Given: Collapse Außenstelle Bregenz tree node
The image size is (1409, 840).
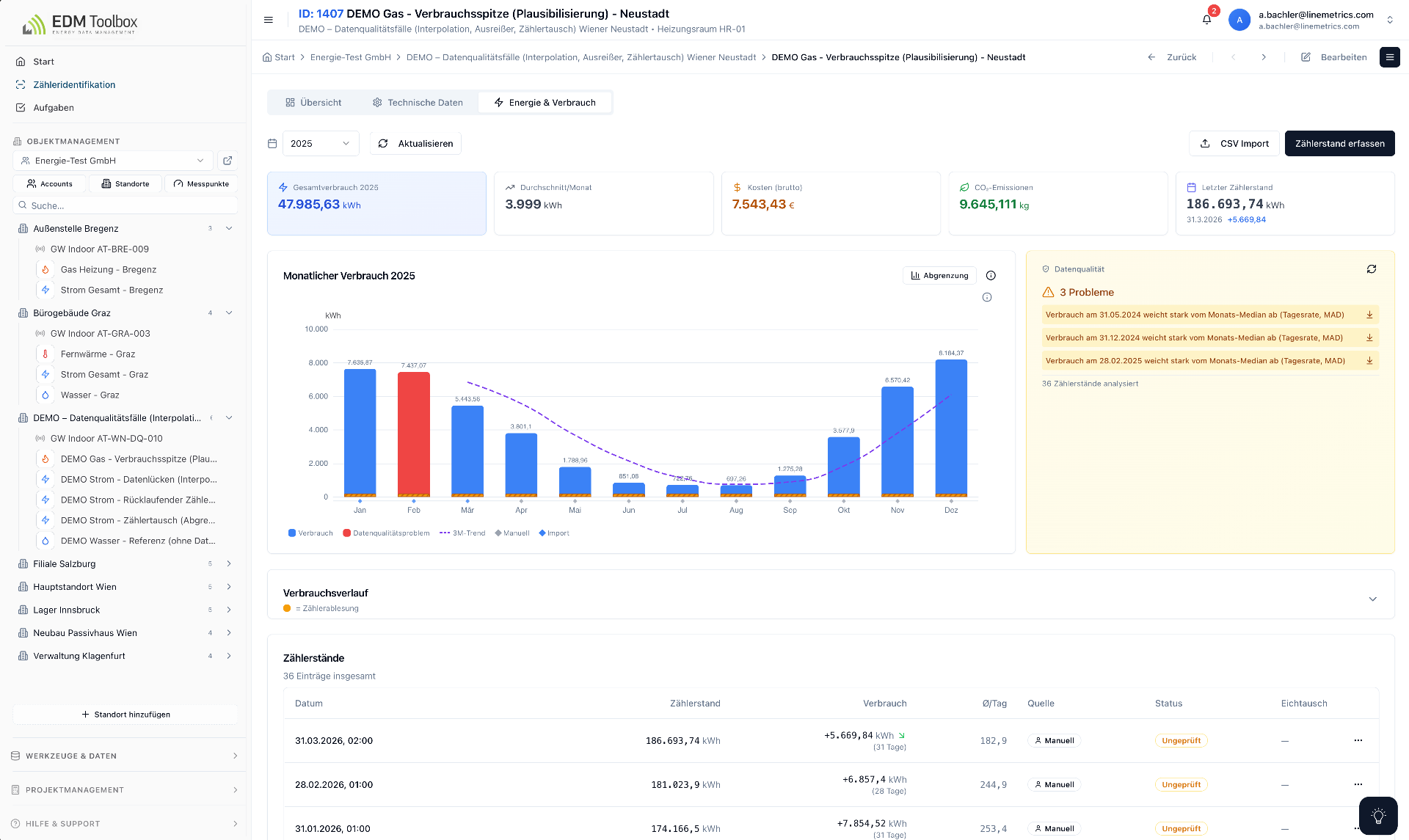Looking at the screenshot, I should tap(229, 229).
